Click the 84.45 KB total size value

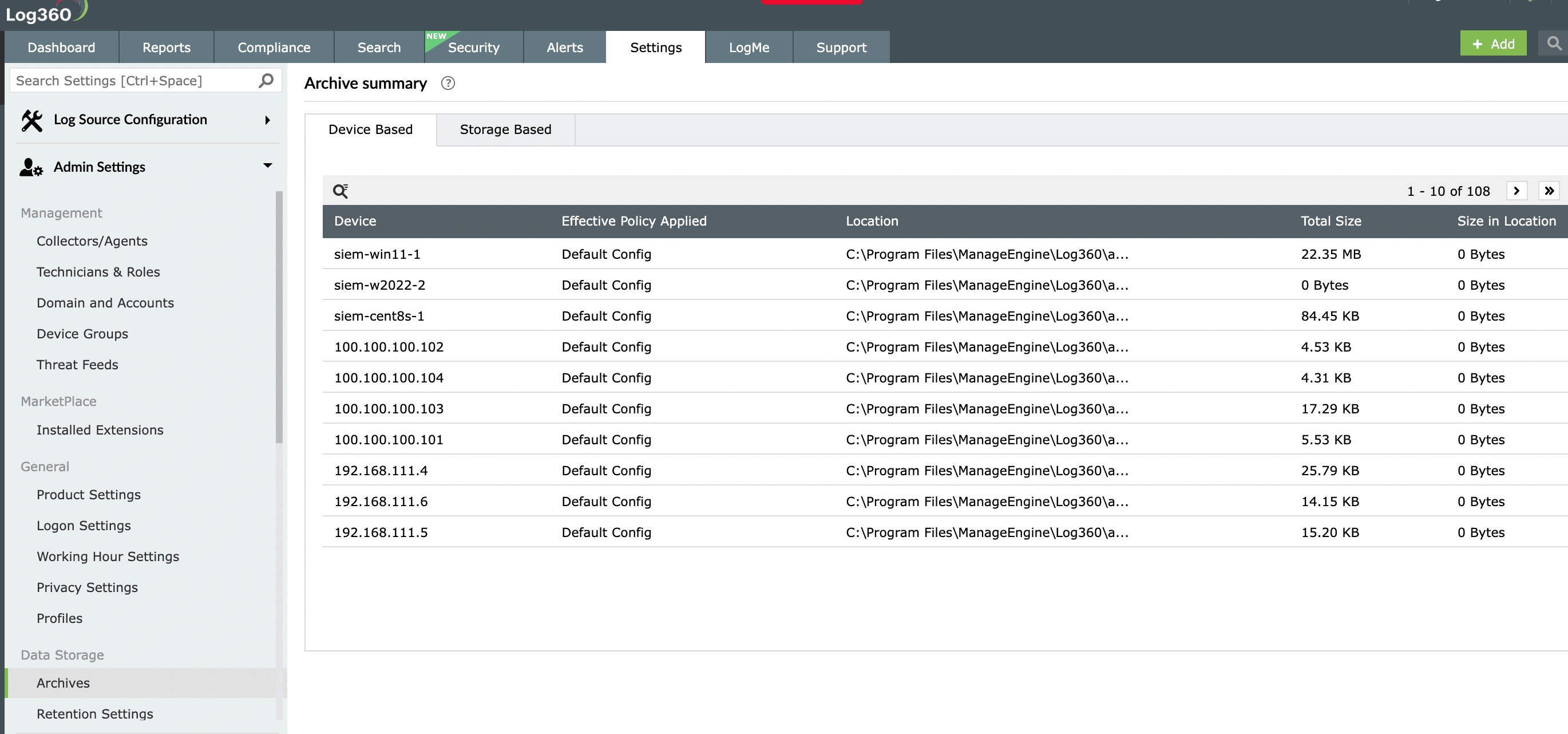tap(1330, 316)
